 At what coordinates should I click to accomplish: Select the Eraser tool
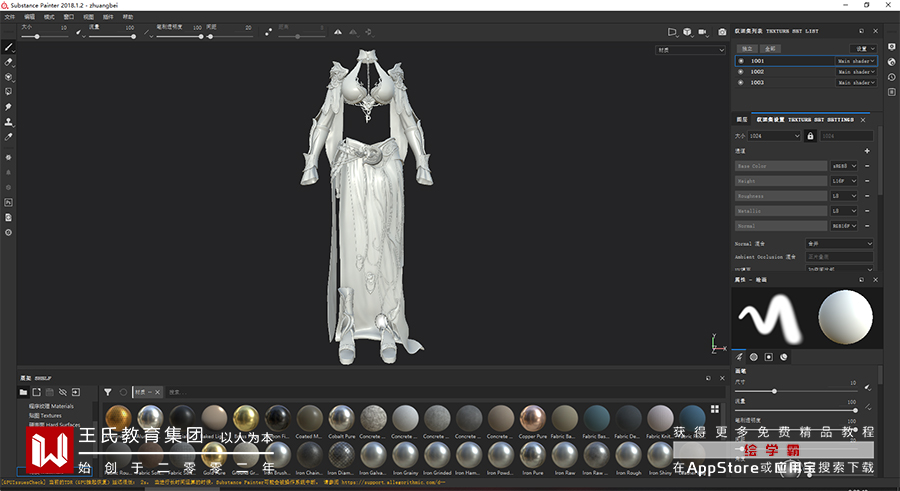click(9, 62)
